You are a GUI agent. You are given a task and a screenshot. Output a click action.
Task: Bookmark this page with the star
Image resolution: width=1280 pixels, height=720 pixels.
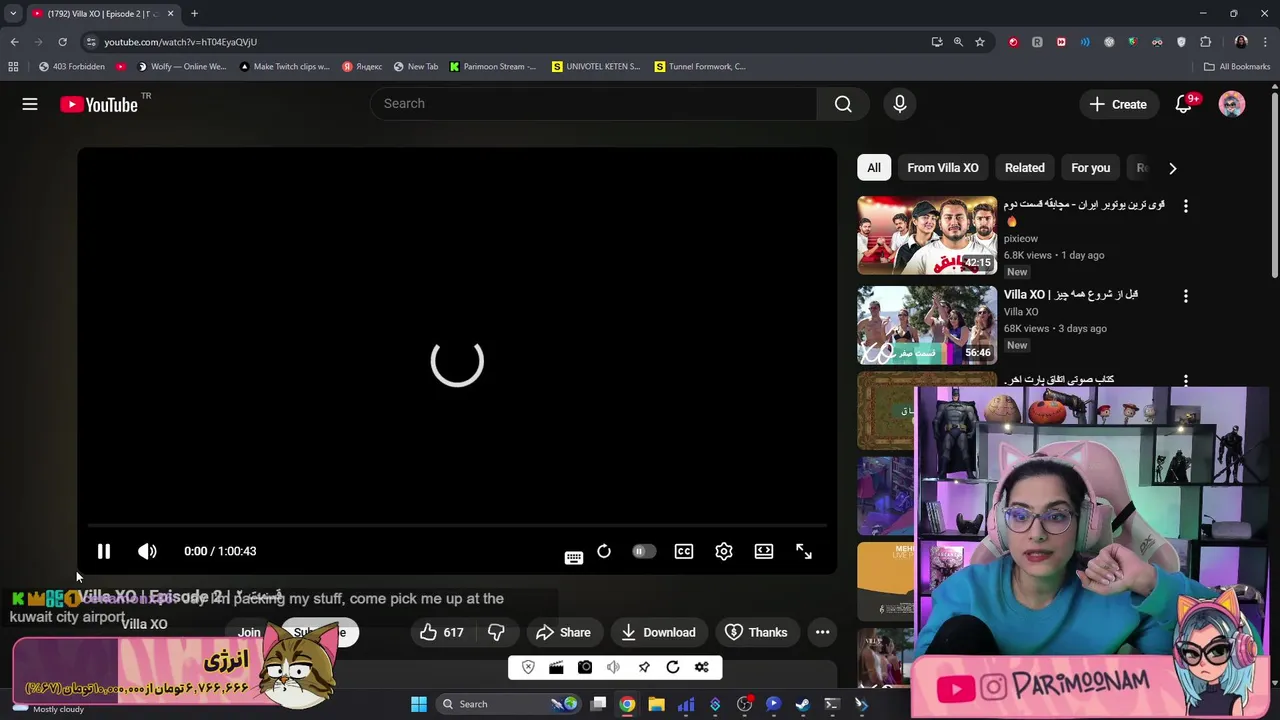(980, 42)
